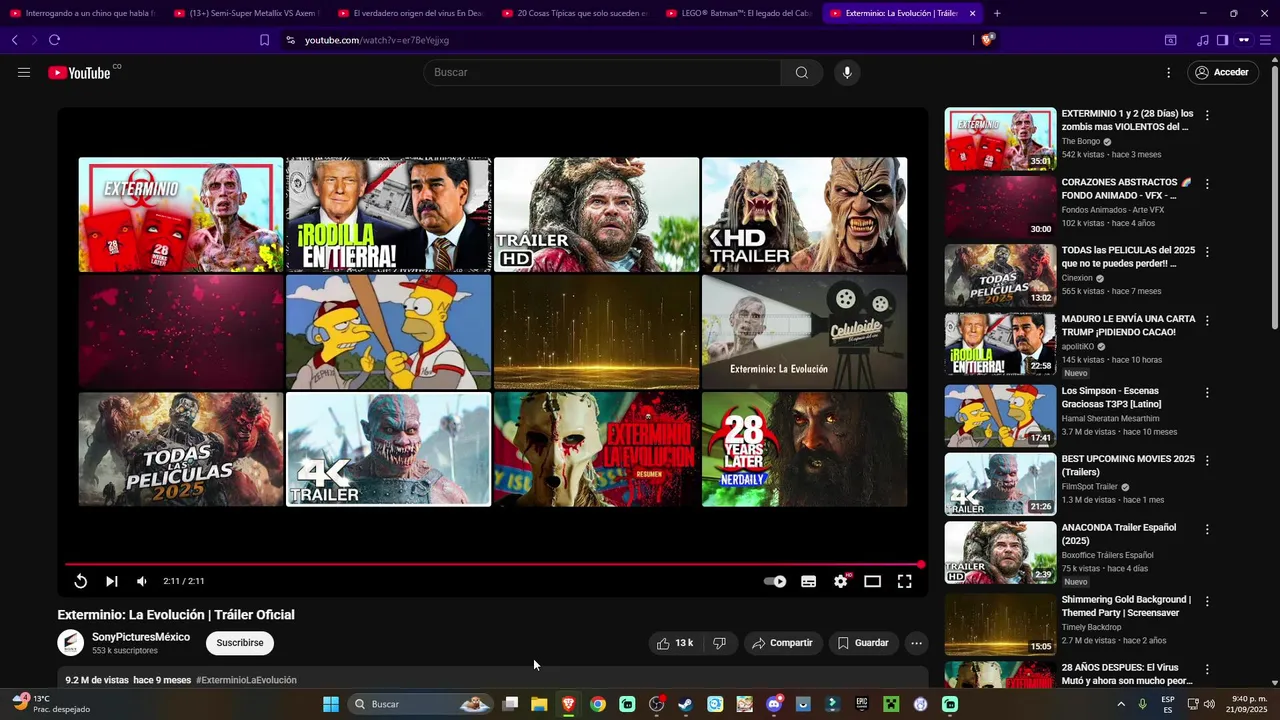1280x720 pixels.
Task: Subscribe using the Suscribirse button
Action: tap(240, 643)
